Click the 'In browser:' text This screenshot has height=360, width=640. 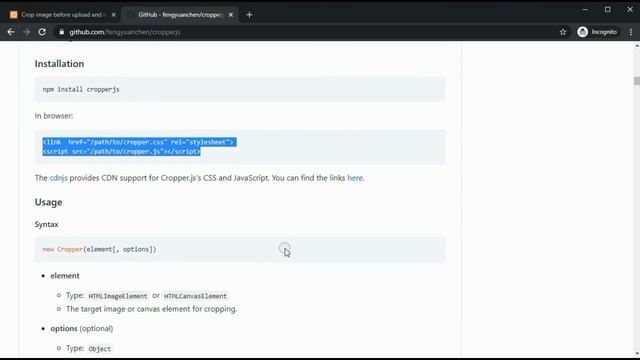(x=54, y=116)
